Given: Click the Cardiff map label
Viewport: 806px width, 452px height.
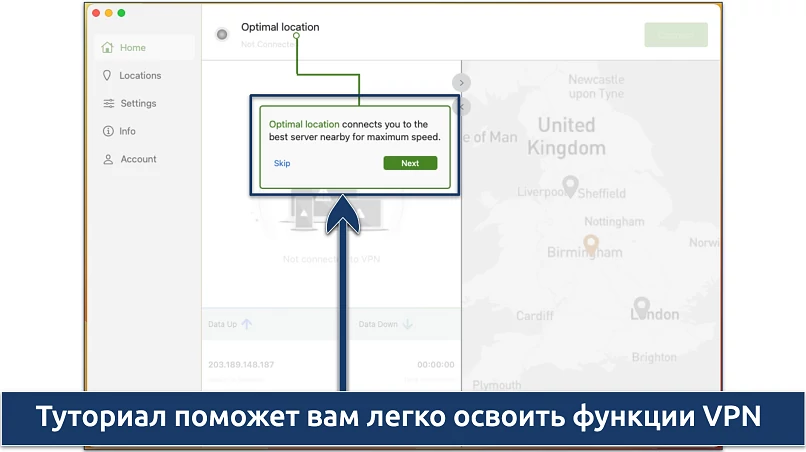Looking at the screenshot, I should (x=535, y=315).
